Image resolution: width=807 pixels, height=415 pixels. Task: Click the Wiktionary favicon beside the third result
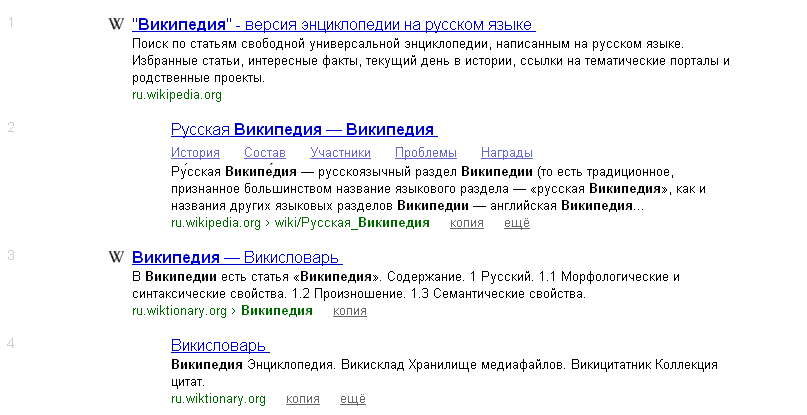[x=116, y=256]
